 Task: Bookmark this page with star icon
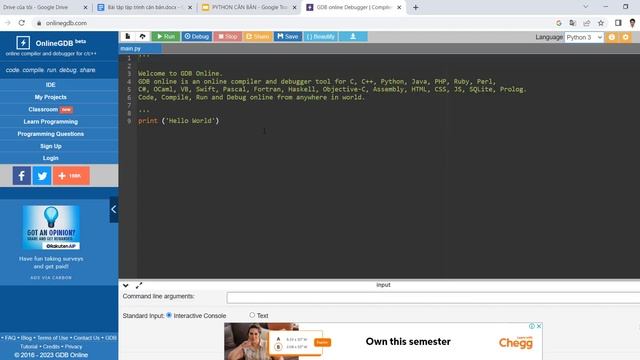601,23
